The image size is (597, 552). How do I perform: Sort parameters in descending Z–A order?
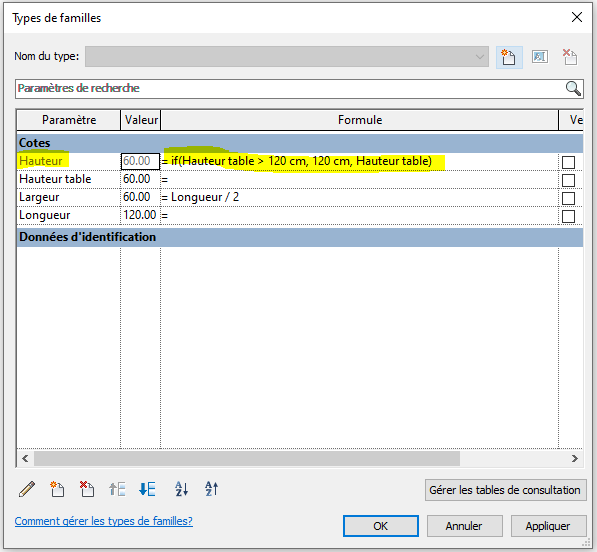point(212,489)
